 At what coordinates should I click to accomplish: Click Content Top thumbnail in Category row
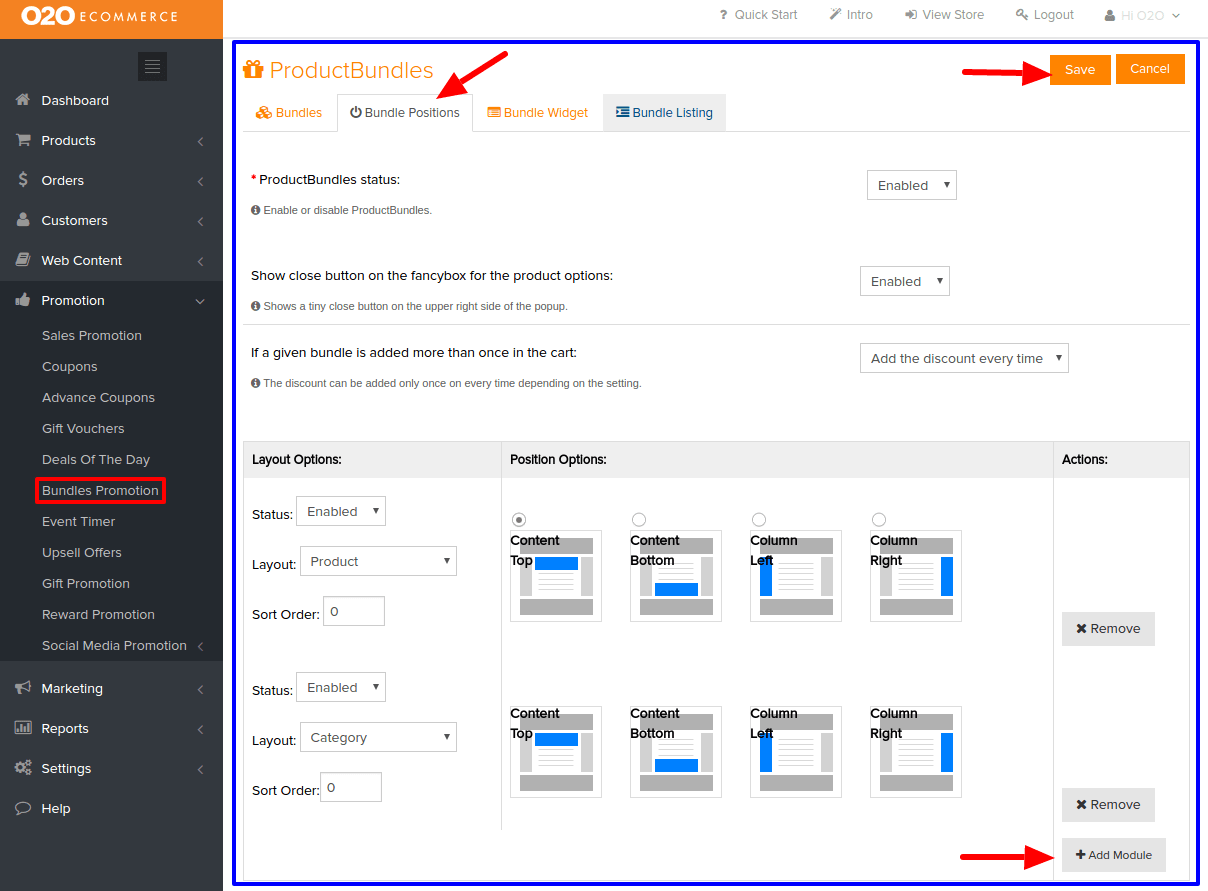point(556,752)
